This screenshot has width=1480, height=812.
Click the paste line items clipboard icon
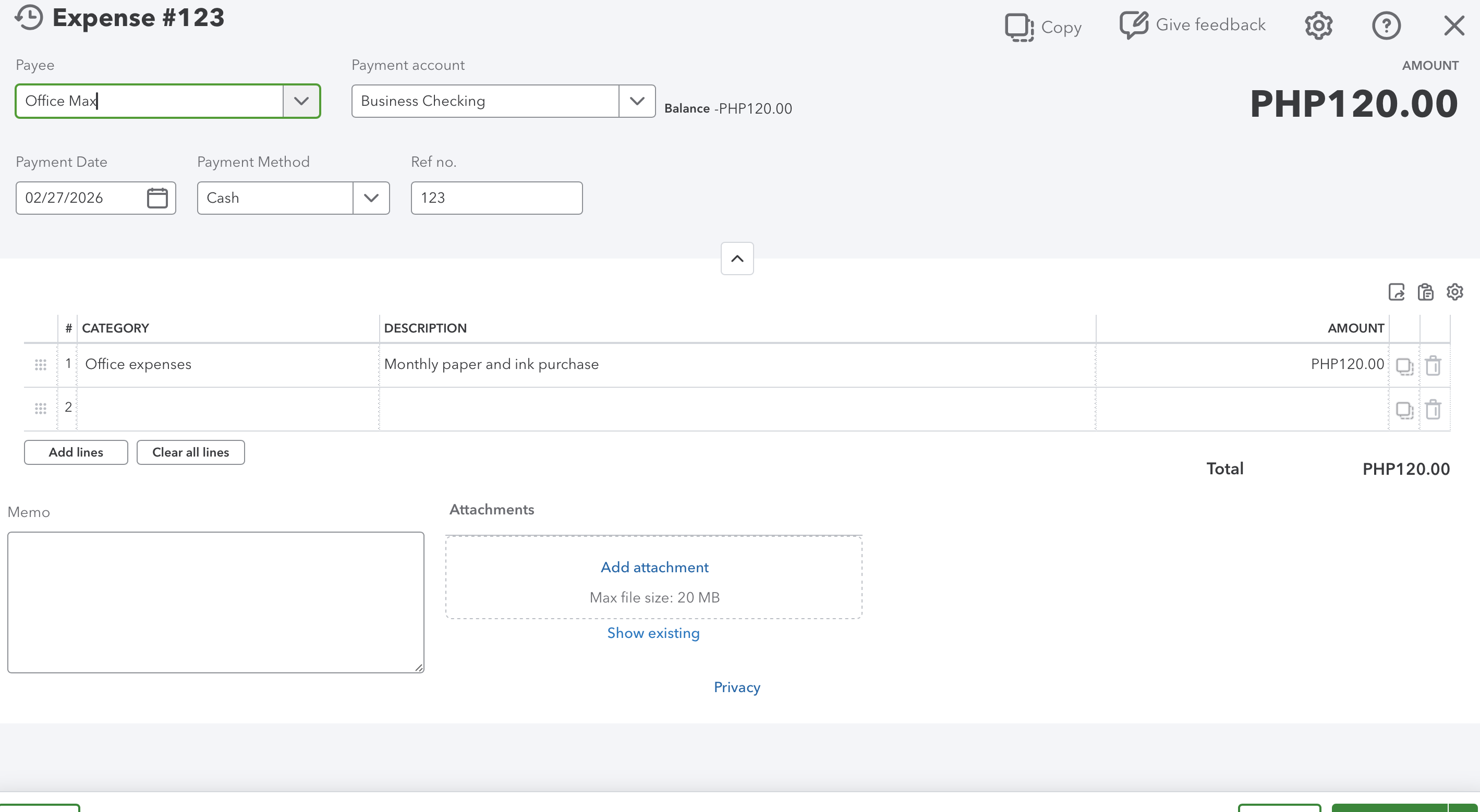click(1425, 292)
